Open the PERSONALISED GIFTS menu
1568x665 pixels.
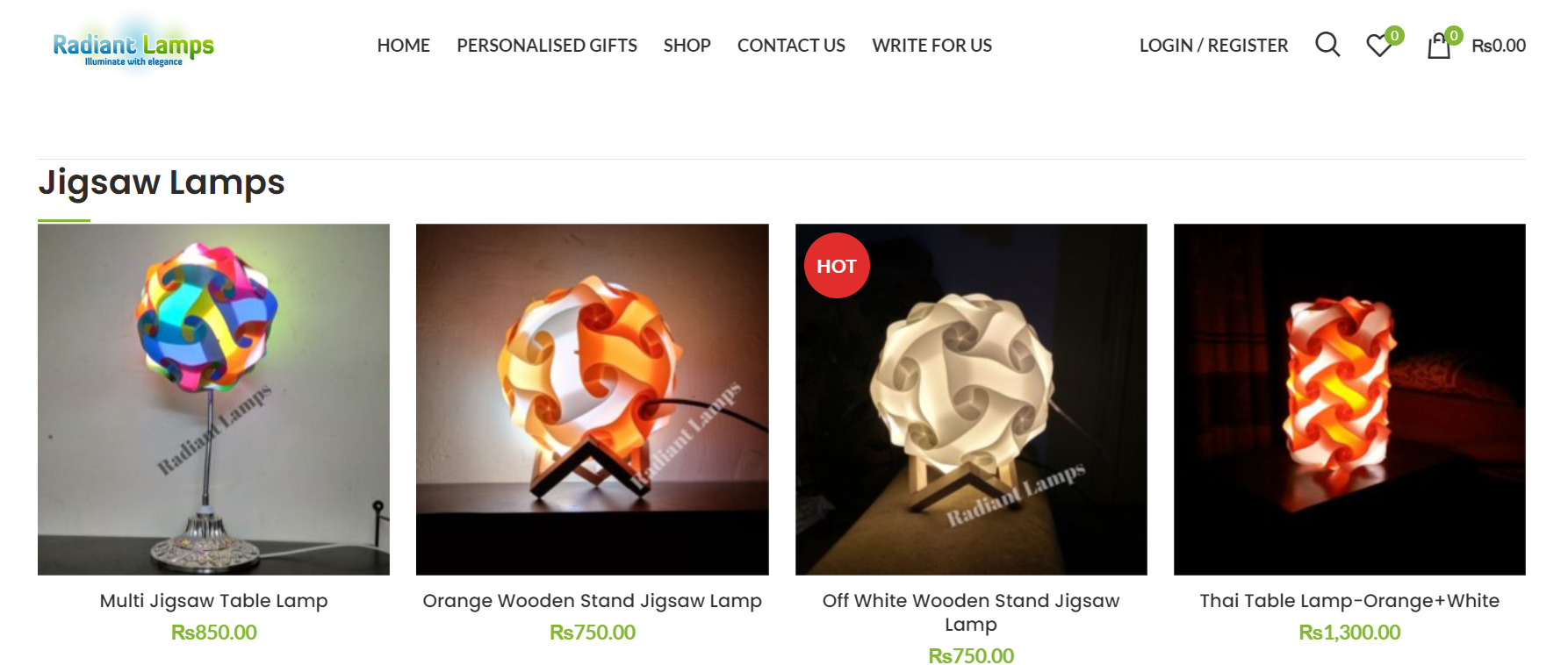pyautogui.click(x=547, y=46)
